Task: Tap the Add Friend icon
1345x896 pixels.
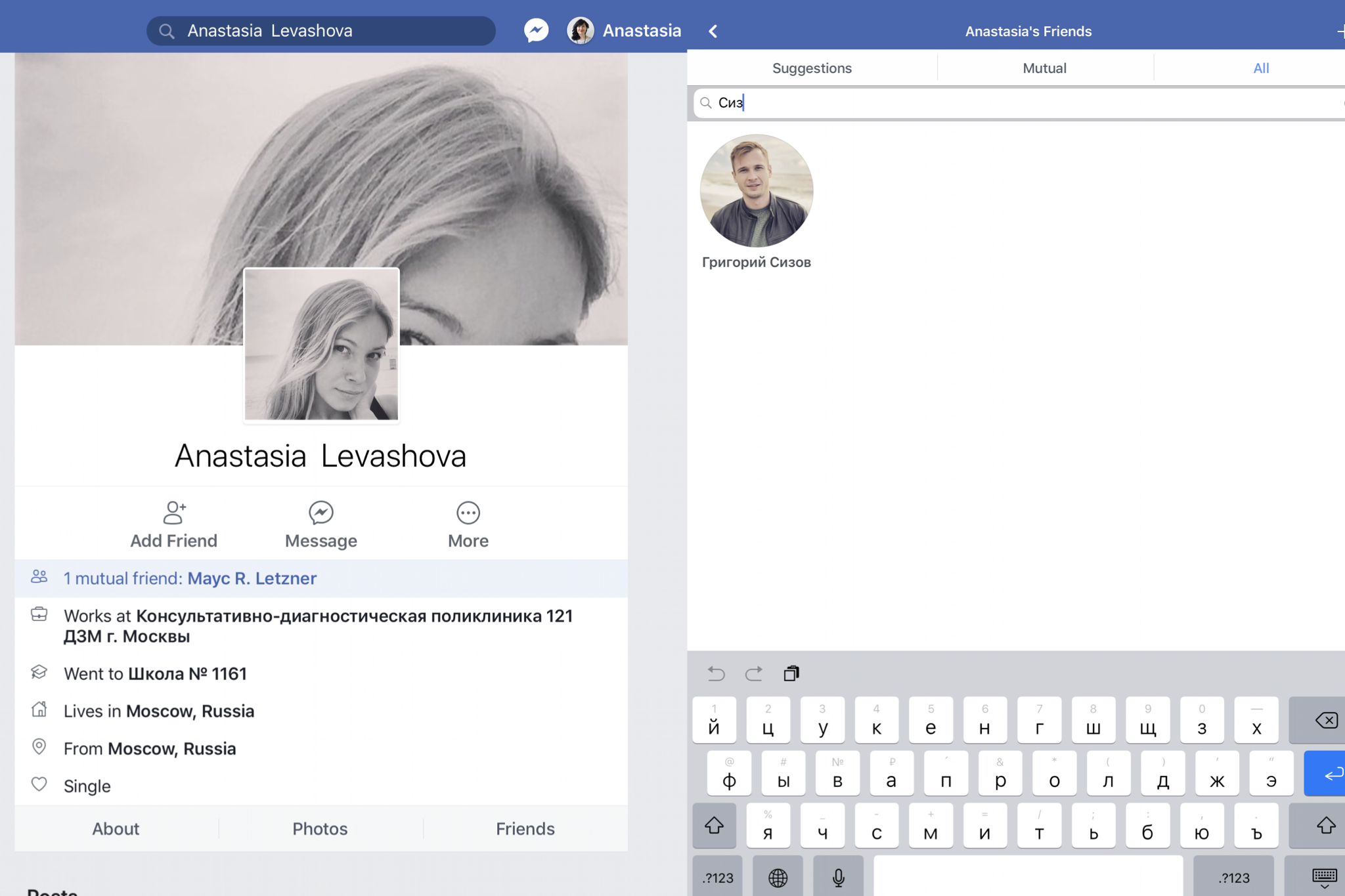Action: [x=174, y=513]
